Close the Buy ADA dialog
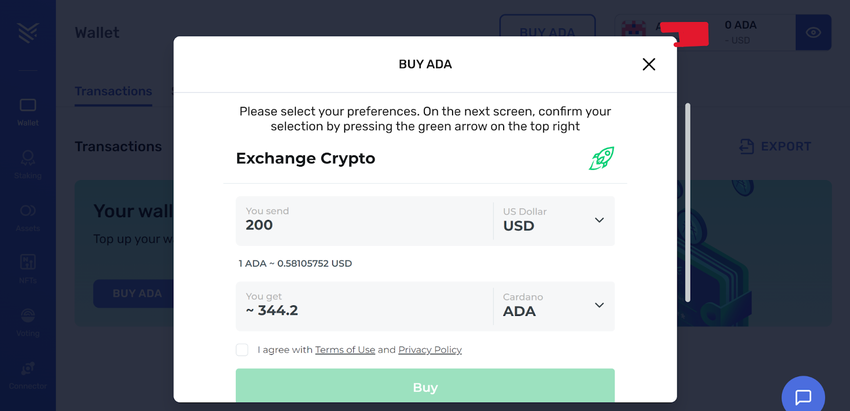This screenshot has width=850, height=411. point(649,64)
